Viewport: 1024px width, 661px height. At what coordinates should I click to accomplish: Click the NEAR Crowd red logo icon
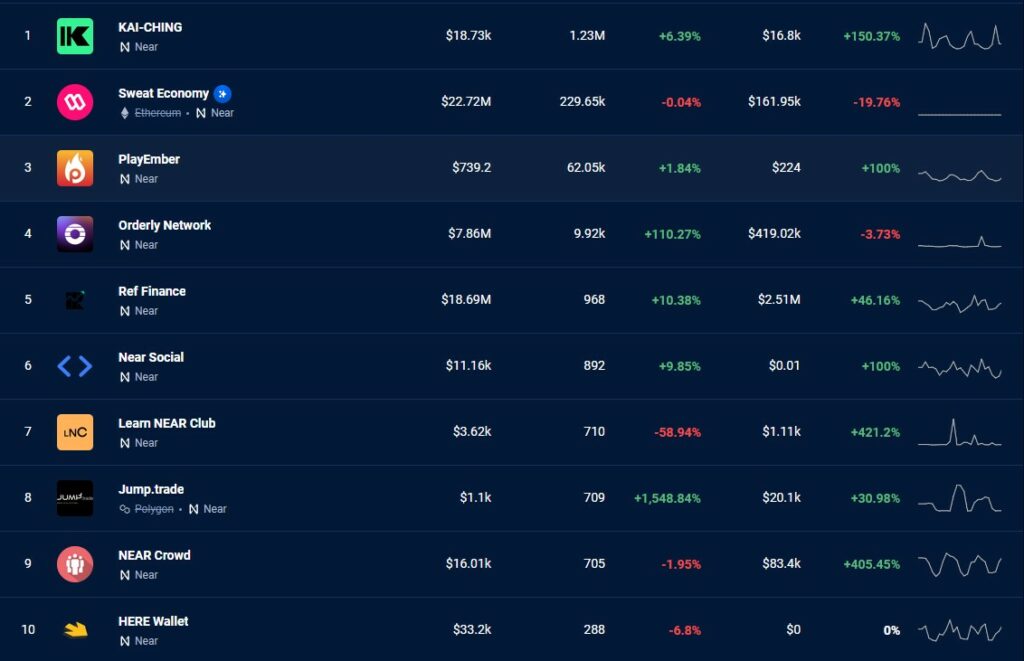(75, 564)
